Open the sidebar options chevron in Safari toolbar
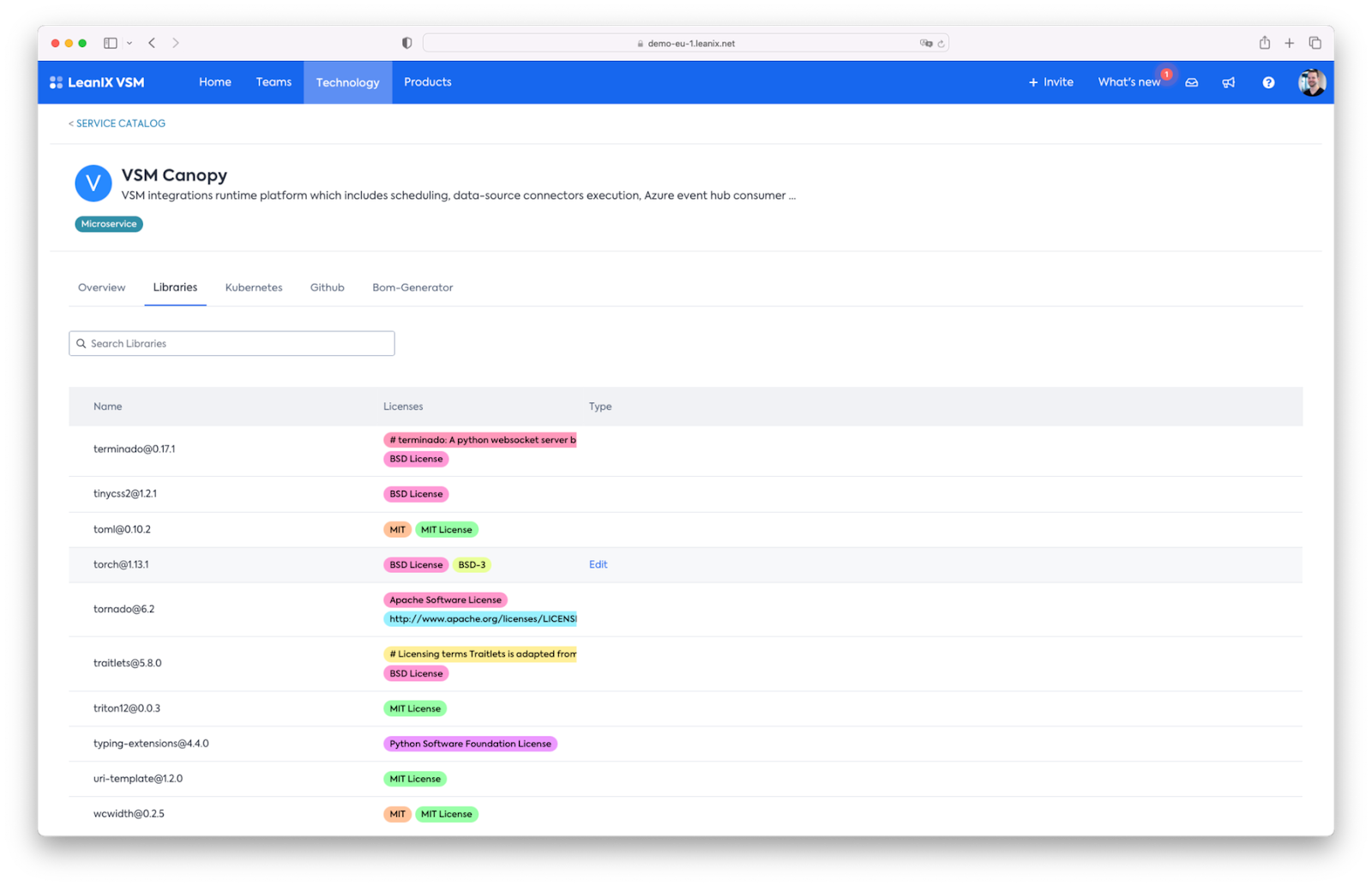The height and width of the screenshot is (886, 1372). (129, 43)
